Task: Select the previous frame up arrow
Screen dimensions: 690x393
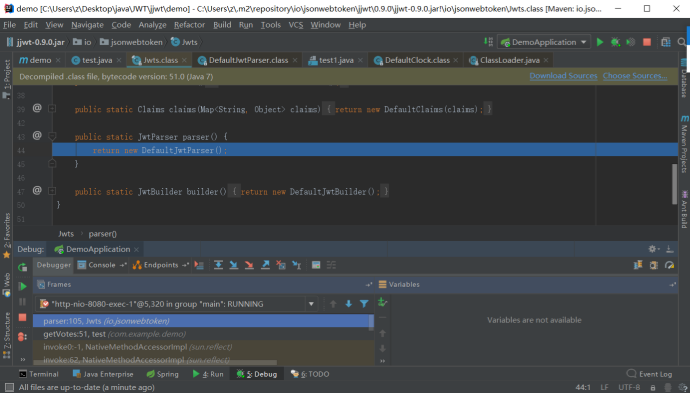Action: click(x=333, y=304)
